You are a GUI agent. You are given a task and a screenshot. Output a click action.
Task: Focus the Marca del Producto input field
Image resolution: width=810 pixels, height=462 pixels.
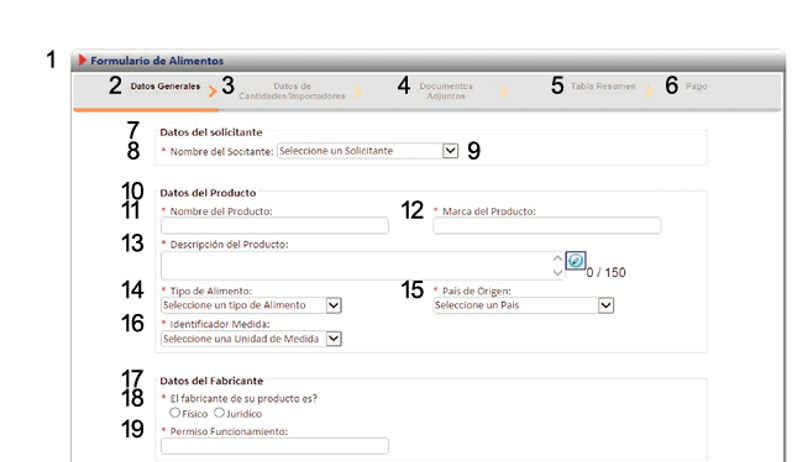click(x=546, y=226)
